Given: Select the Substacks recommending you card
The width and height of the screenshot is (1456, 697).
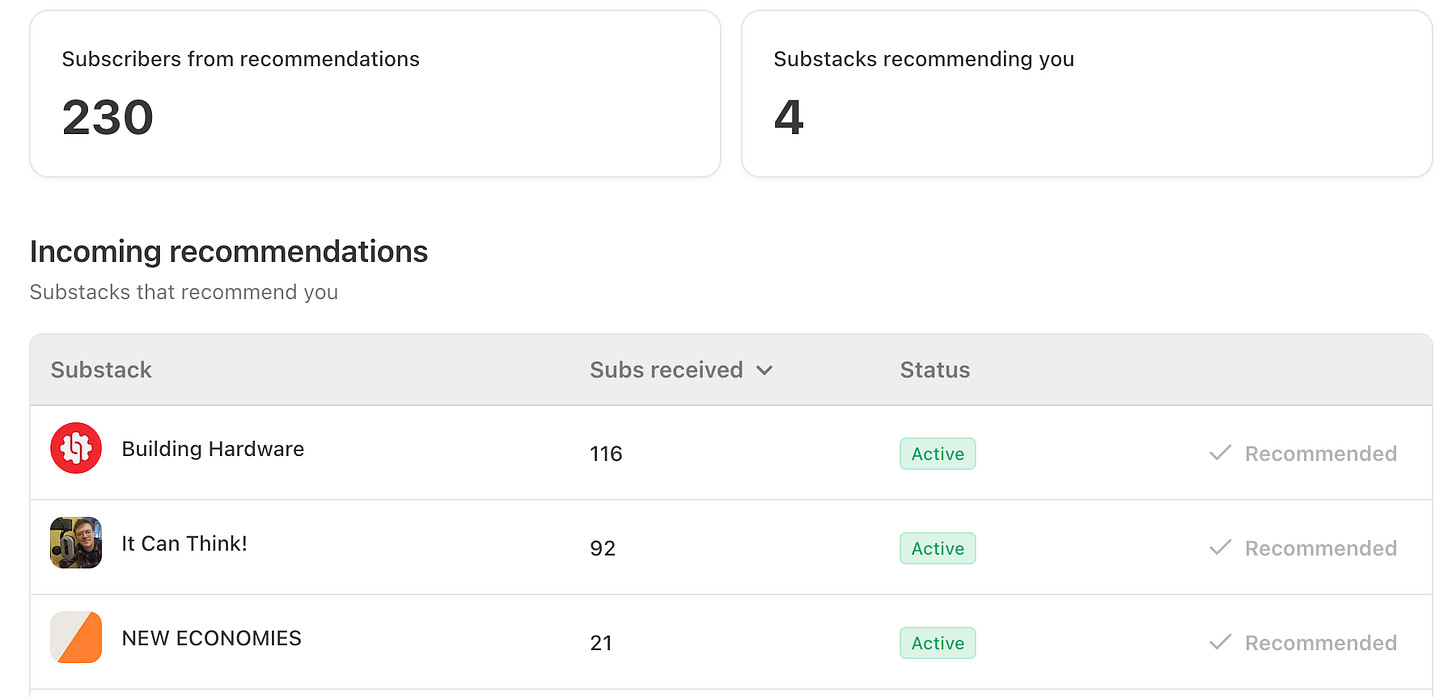Looking at the screenshot, I should point(1087,94).
